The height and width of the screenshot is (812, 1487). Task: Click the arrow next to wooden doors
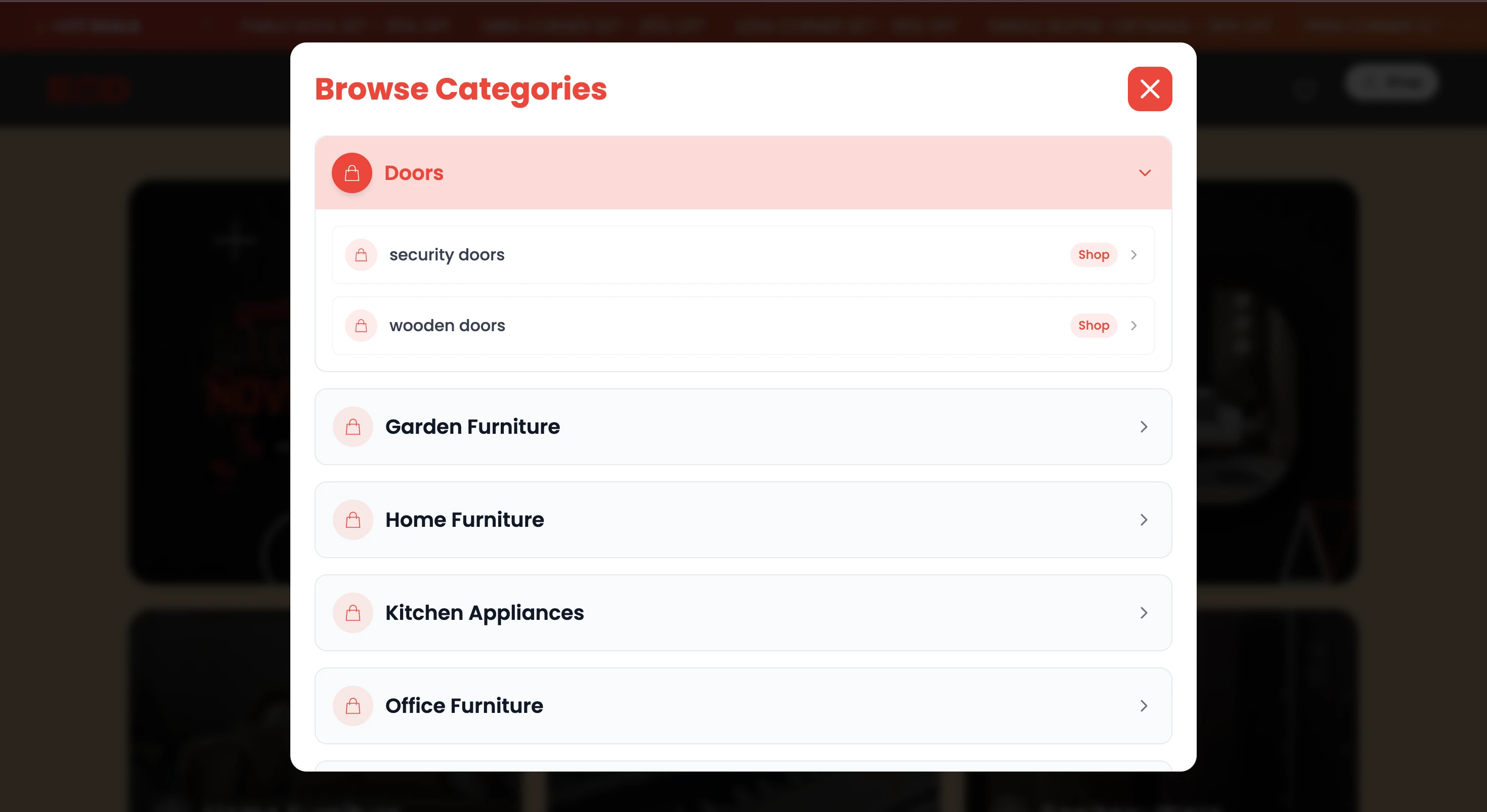click(x=1134, y=325)
